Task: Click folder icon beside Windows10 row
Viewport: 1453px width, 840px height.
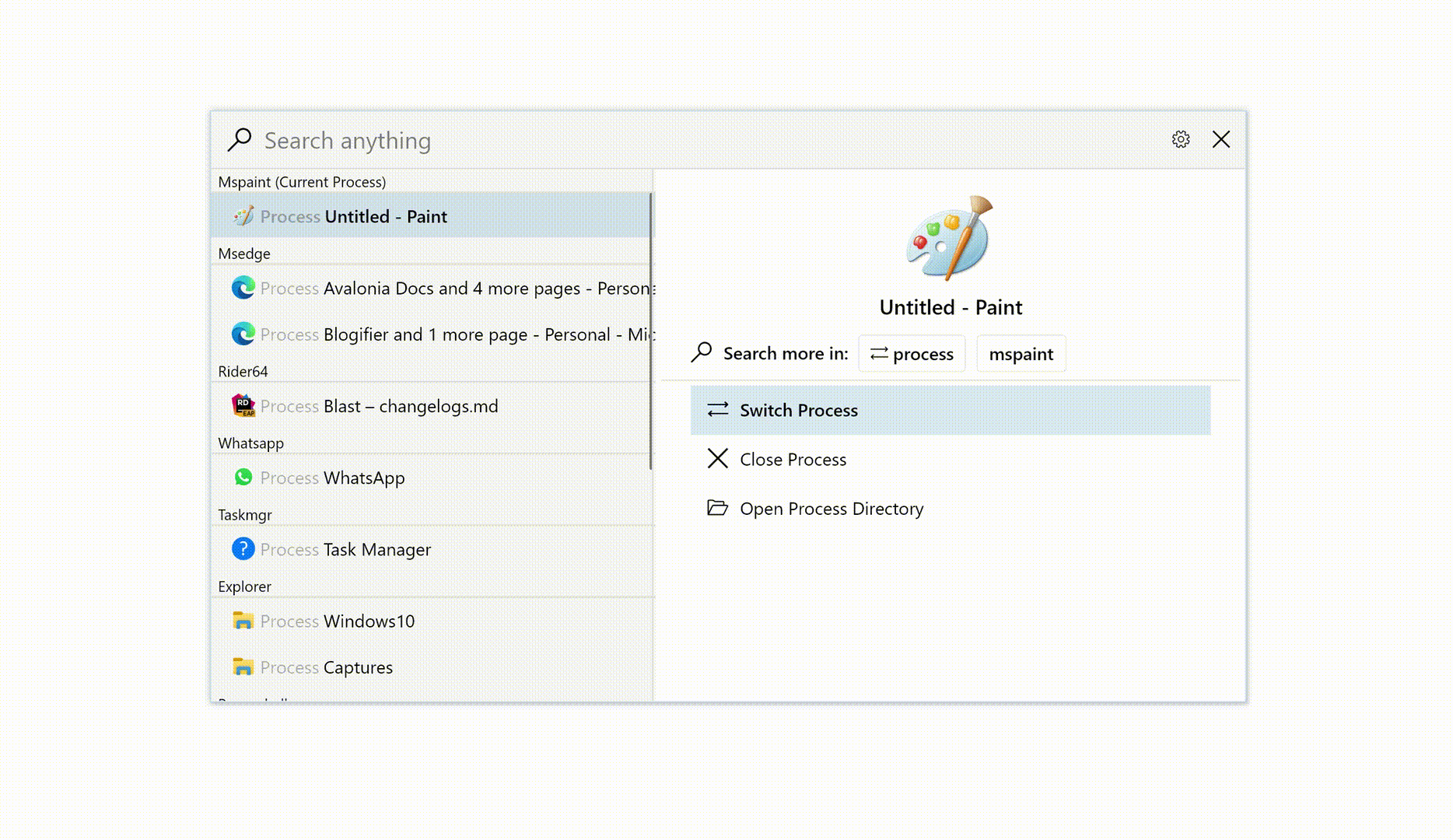Action: pos(243,621)
